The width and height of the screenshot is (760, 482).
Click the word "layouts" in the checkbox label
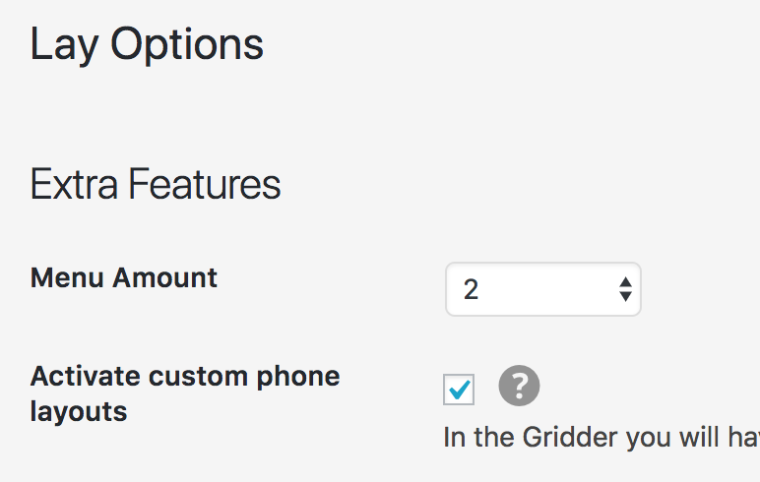[79, 411]
